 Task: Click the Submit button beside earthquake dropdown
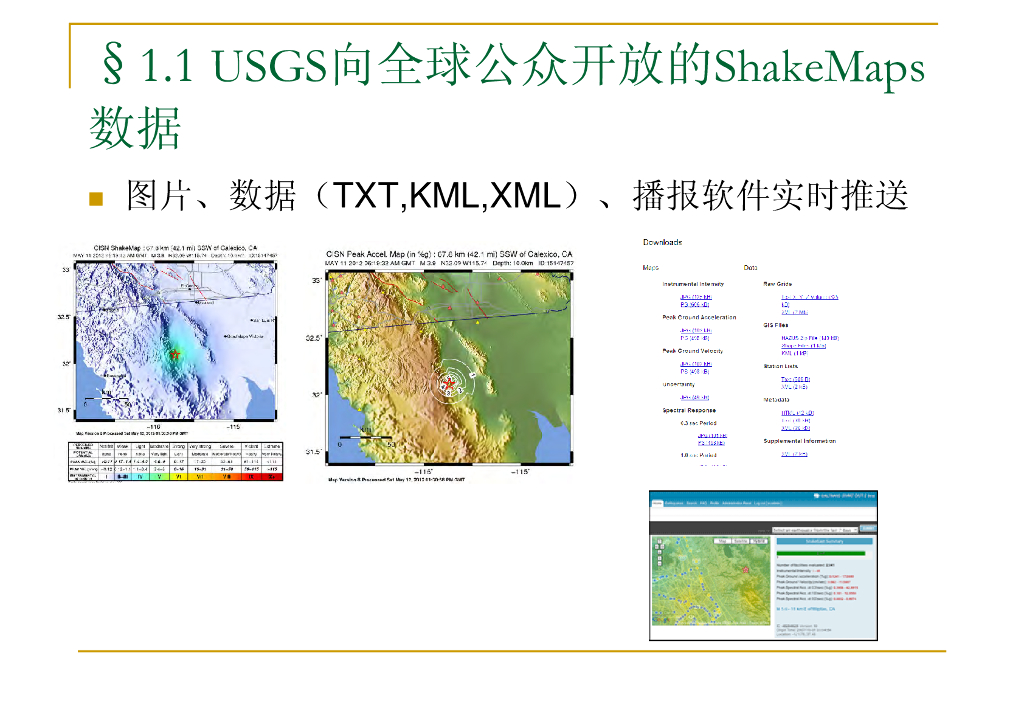click(868, 528)
